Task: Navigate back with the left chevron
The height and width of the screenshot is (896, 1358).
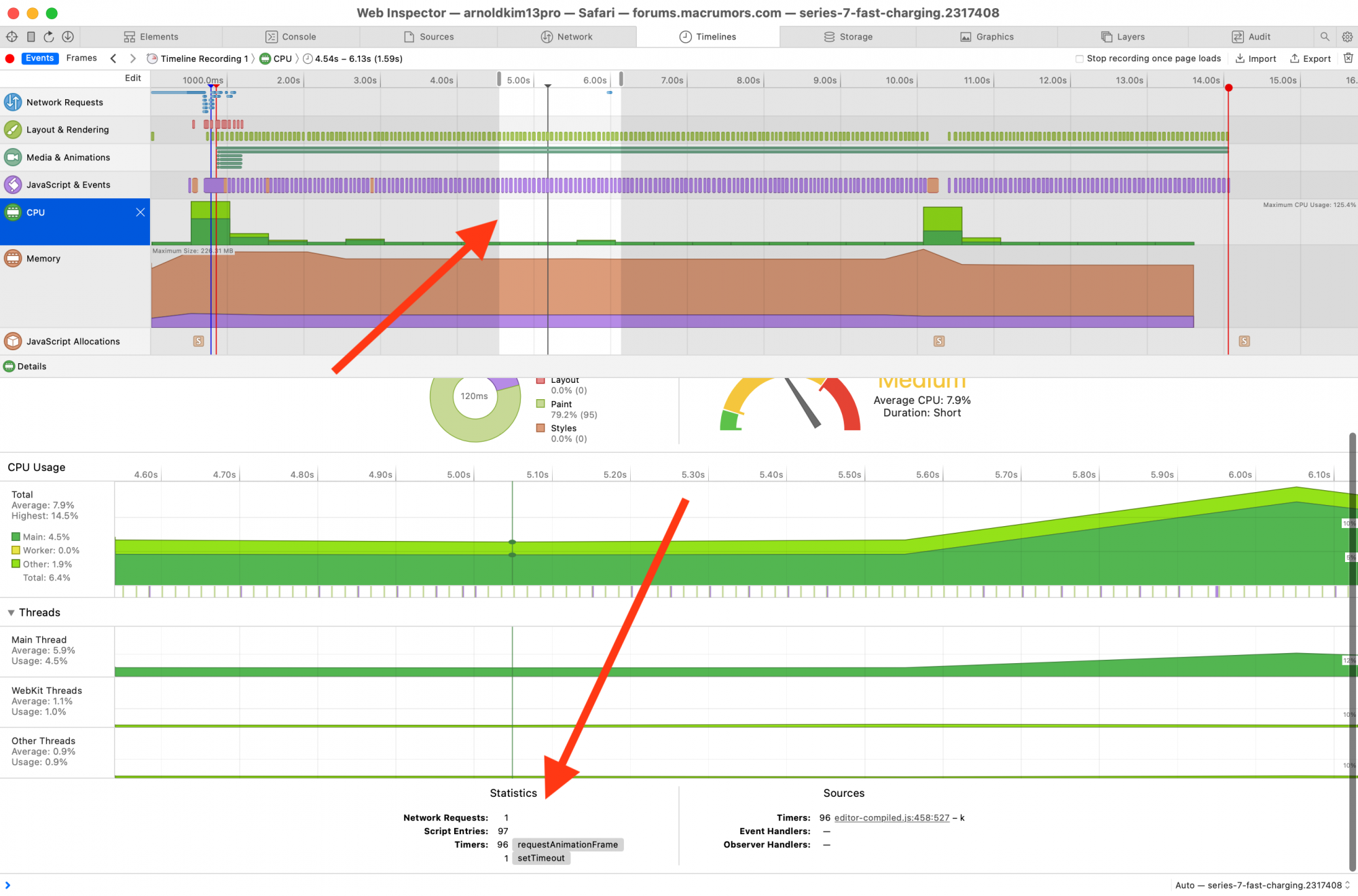Action: coord(113,58)
